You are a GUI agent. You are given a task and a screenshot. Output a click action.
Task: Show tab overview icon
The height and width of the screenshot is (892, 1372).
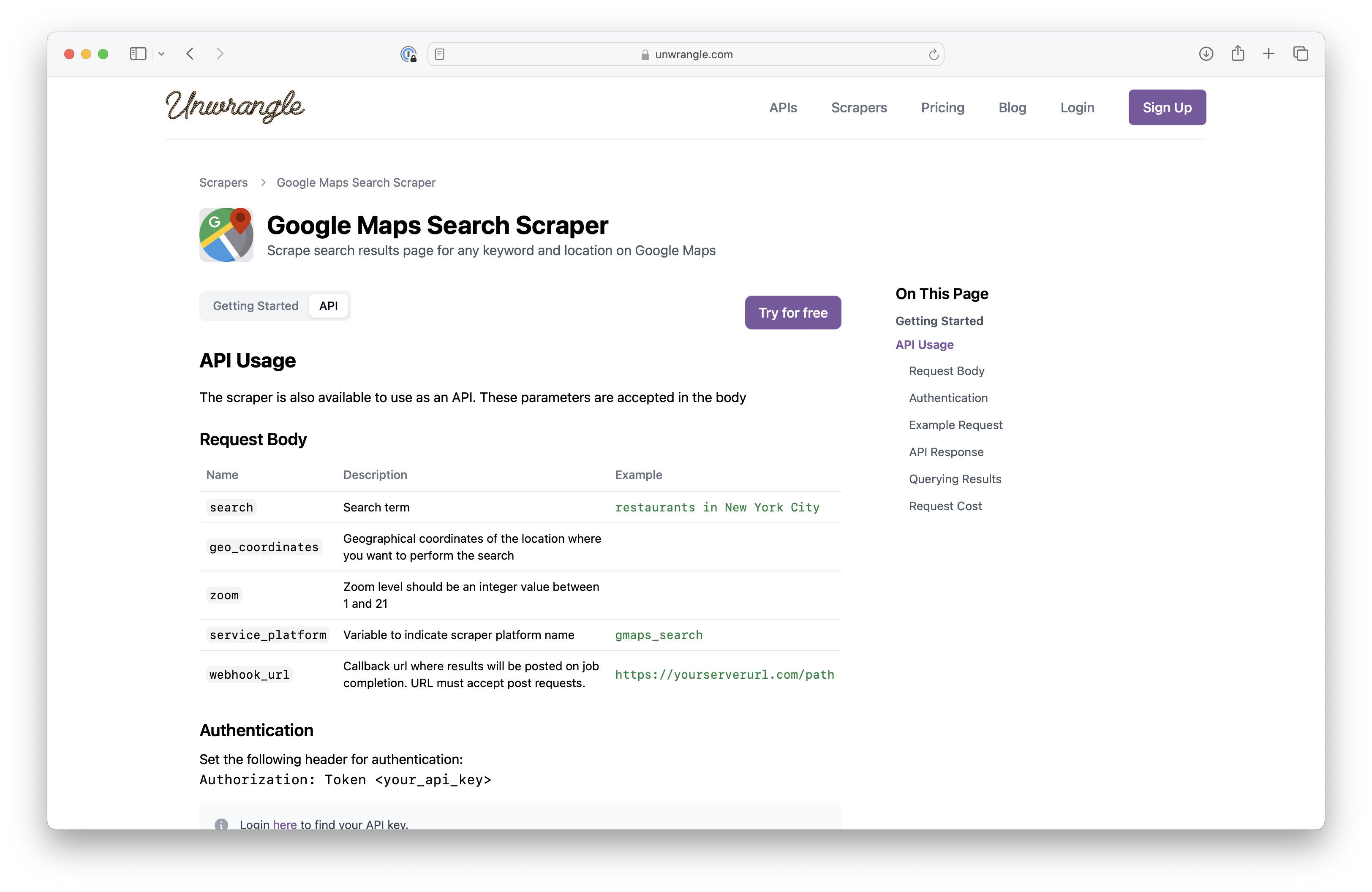pyautogui.click(x=1301, y=54)
